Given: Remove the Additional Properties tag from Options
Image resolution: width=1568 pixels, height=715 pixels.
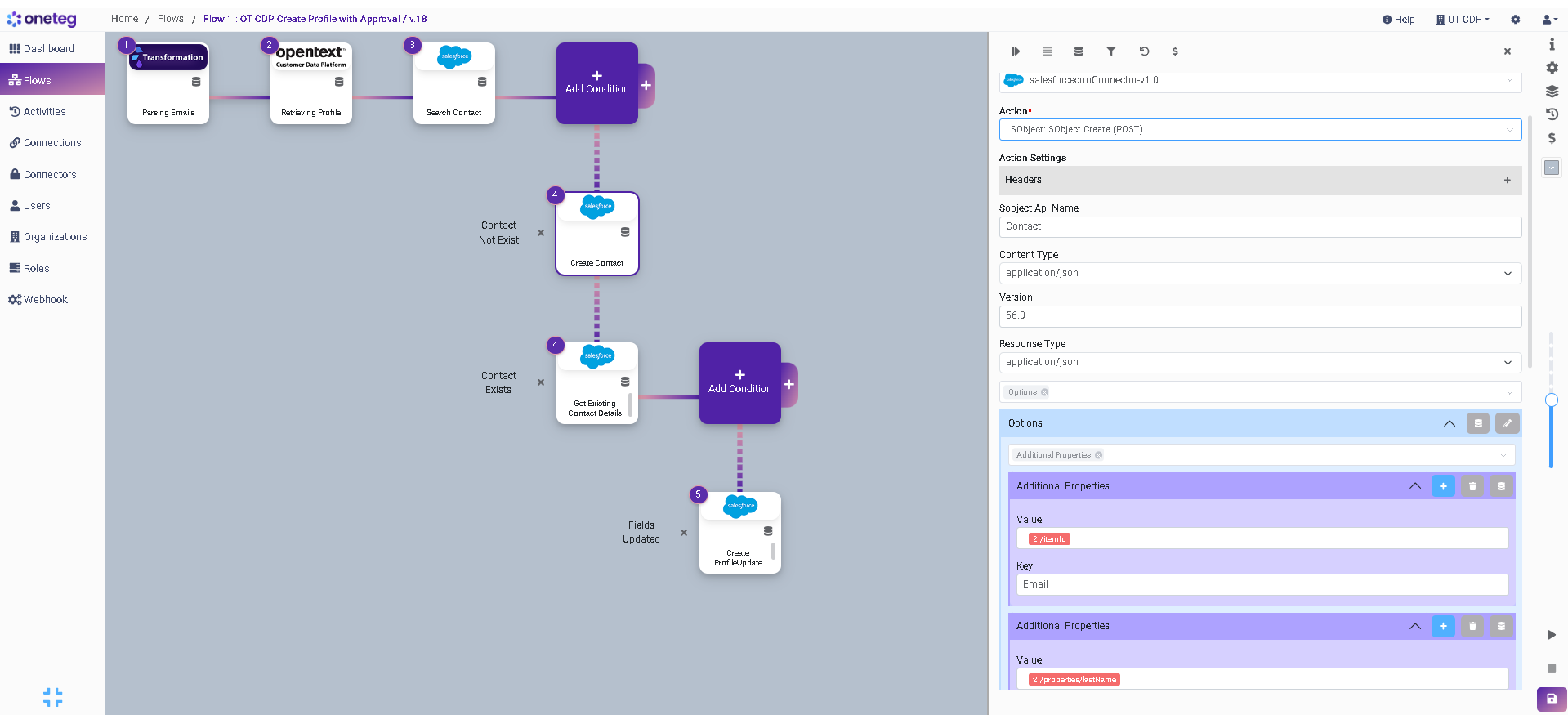Looking at the screenshot, I should (1099, 455).
